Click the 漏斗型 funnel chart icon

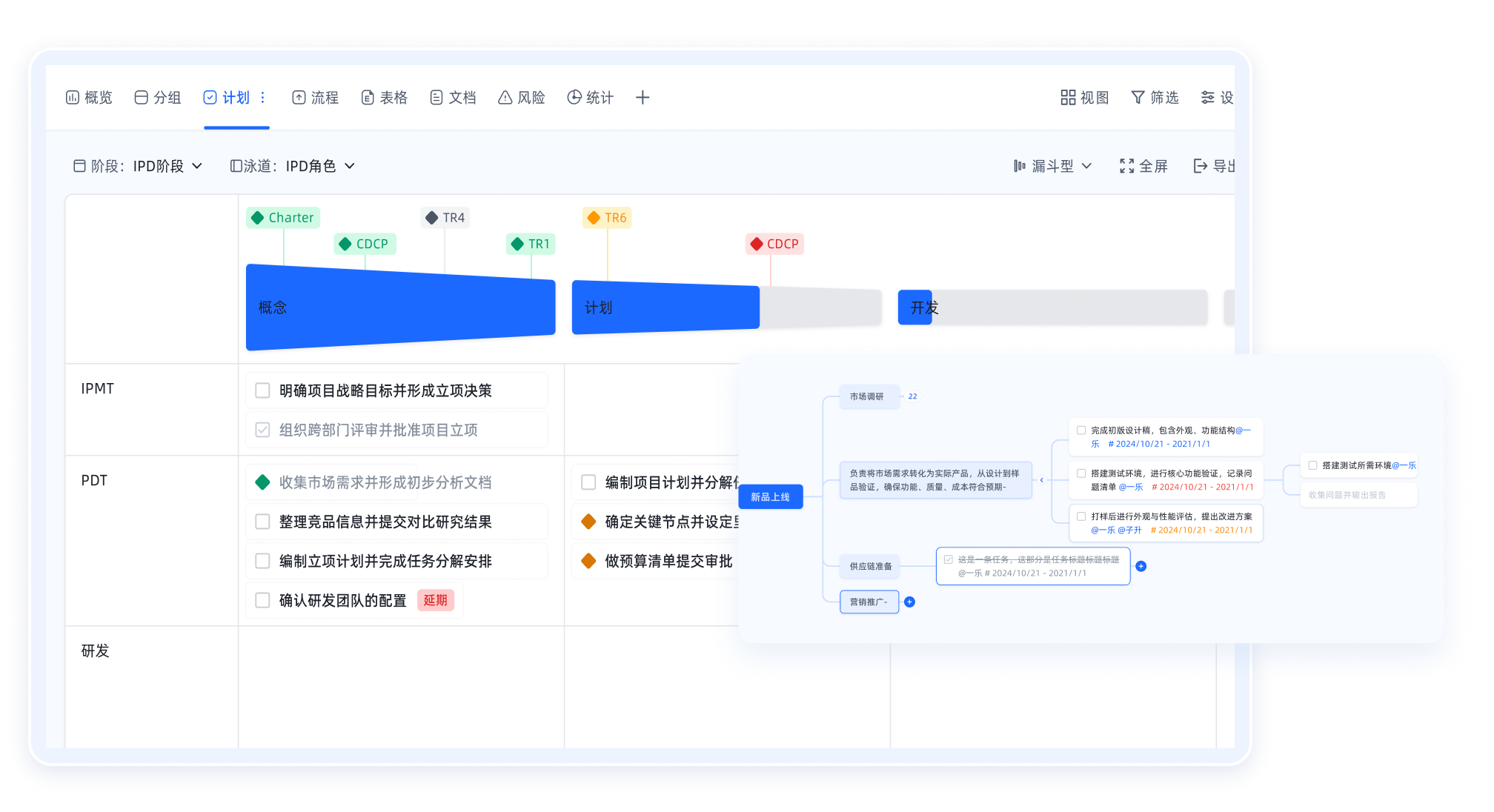[x=1020, y=166]
